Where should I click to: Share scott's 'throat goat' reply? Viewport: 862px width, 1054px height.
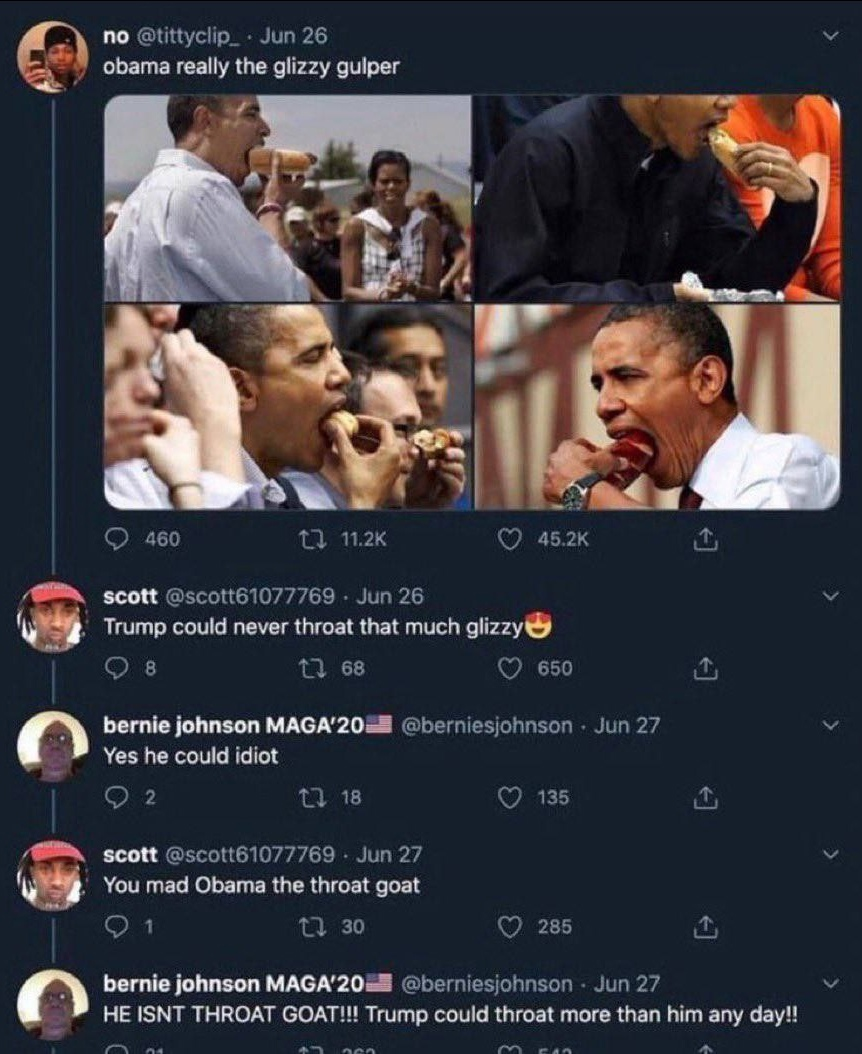coord(705,926)
